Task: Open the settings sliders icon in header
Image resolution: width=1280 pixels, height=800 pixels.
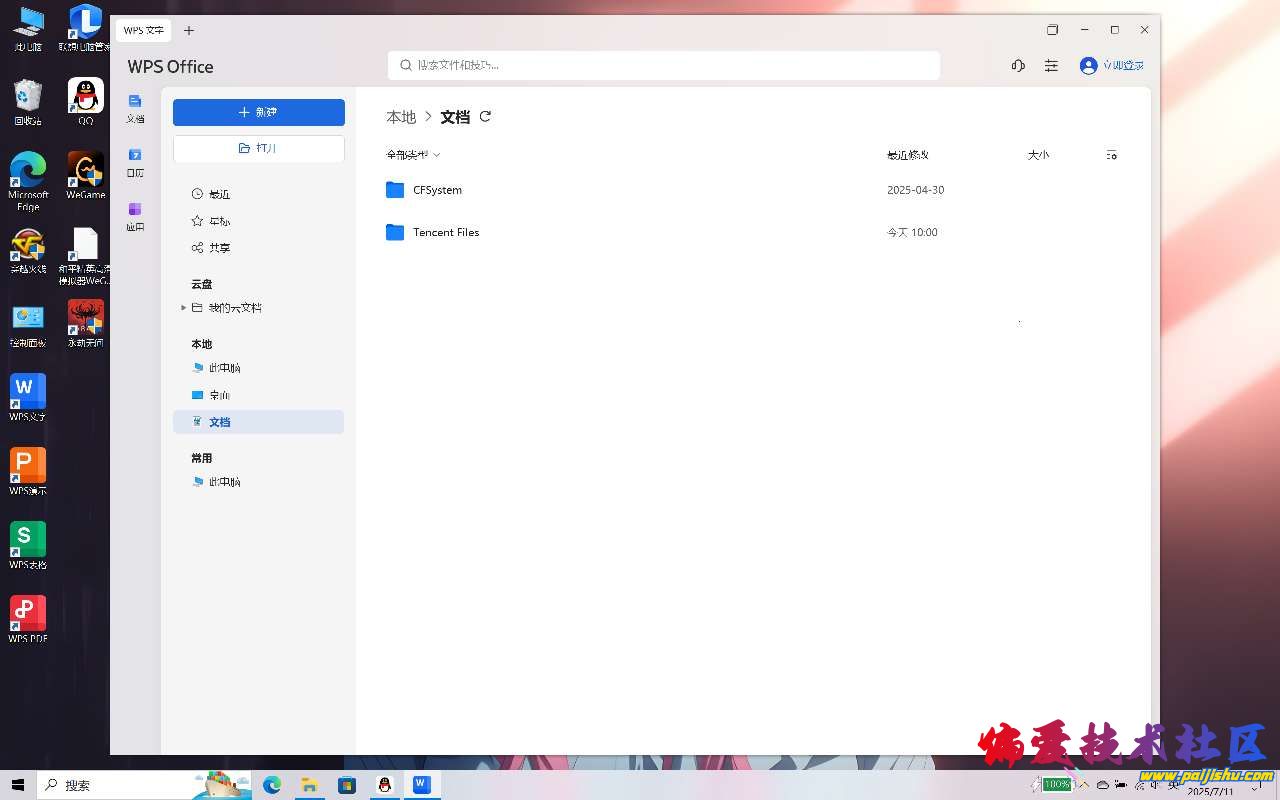Action: 1051,66
